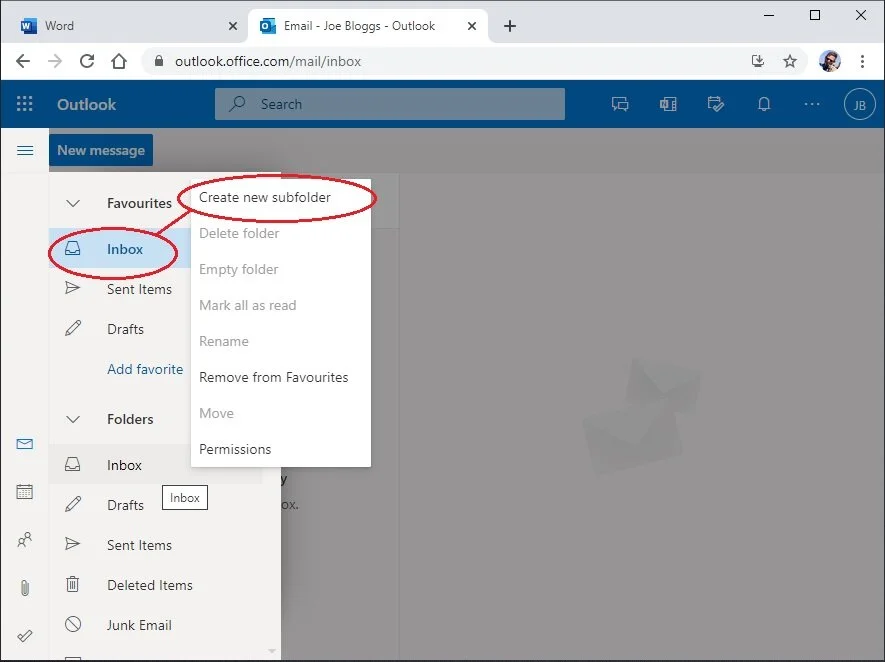Click the browser address bar URL
885x662 pixels.
[268, 61]
